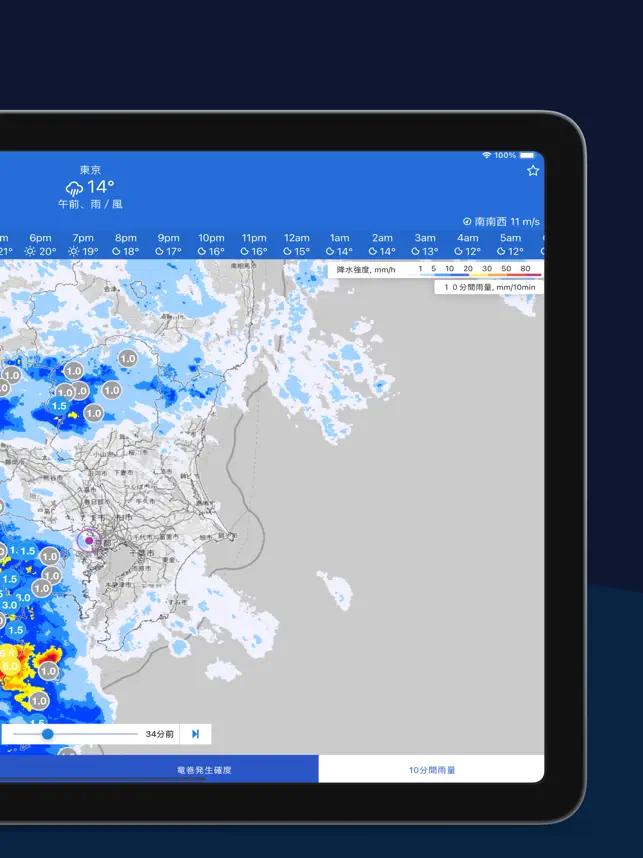This screenshot has height=858, width=643.
Task: Tap the 東京 location title
Action: (x=90, y=170)
